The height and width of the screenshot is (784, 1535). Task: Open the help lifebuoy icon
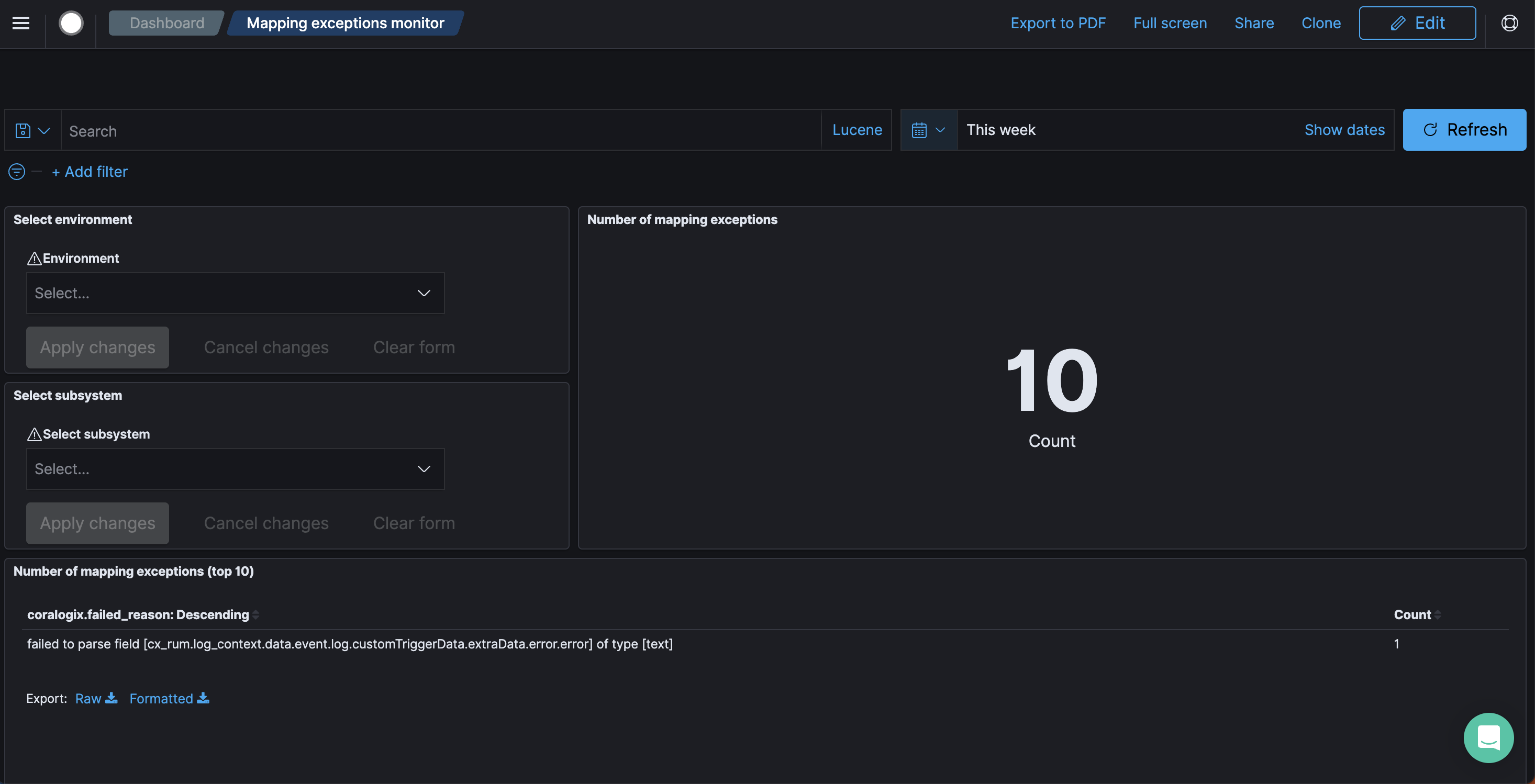point(1509,23)
